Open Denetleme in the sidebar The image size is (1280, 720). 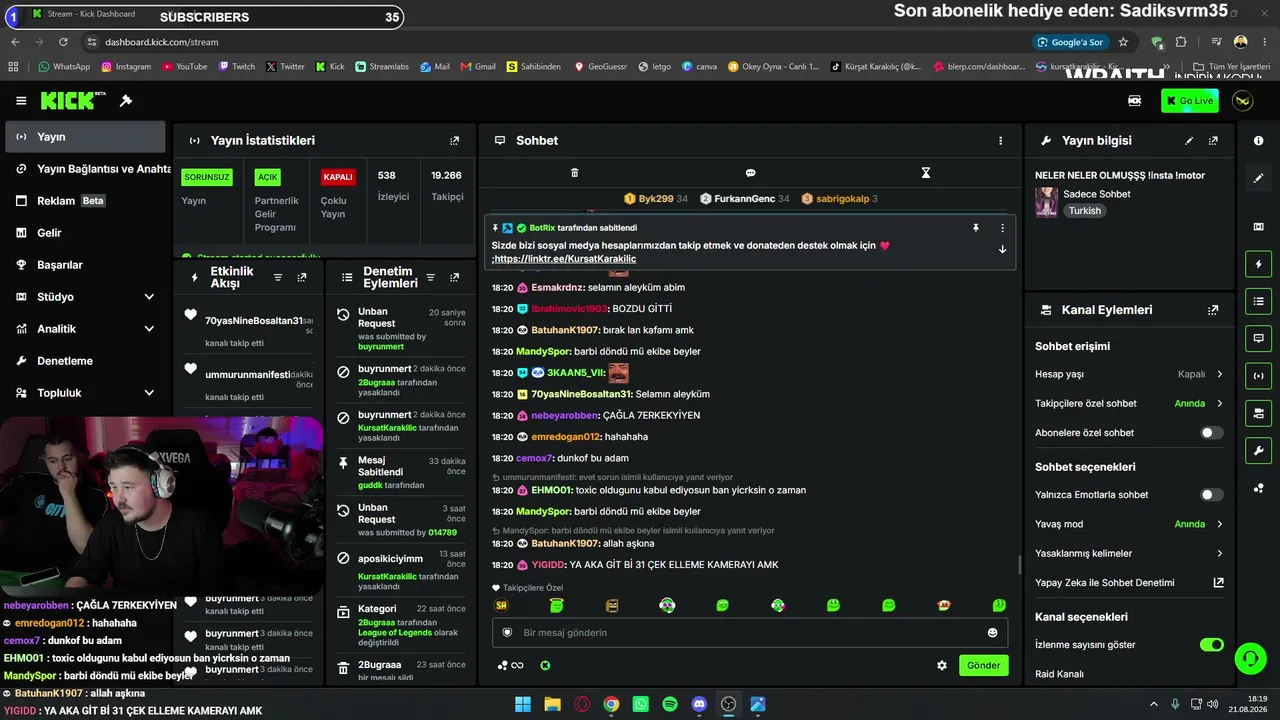tap(85, 361)
